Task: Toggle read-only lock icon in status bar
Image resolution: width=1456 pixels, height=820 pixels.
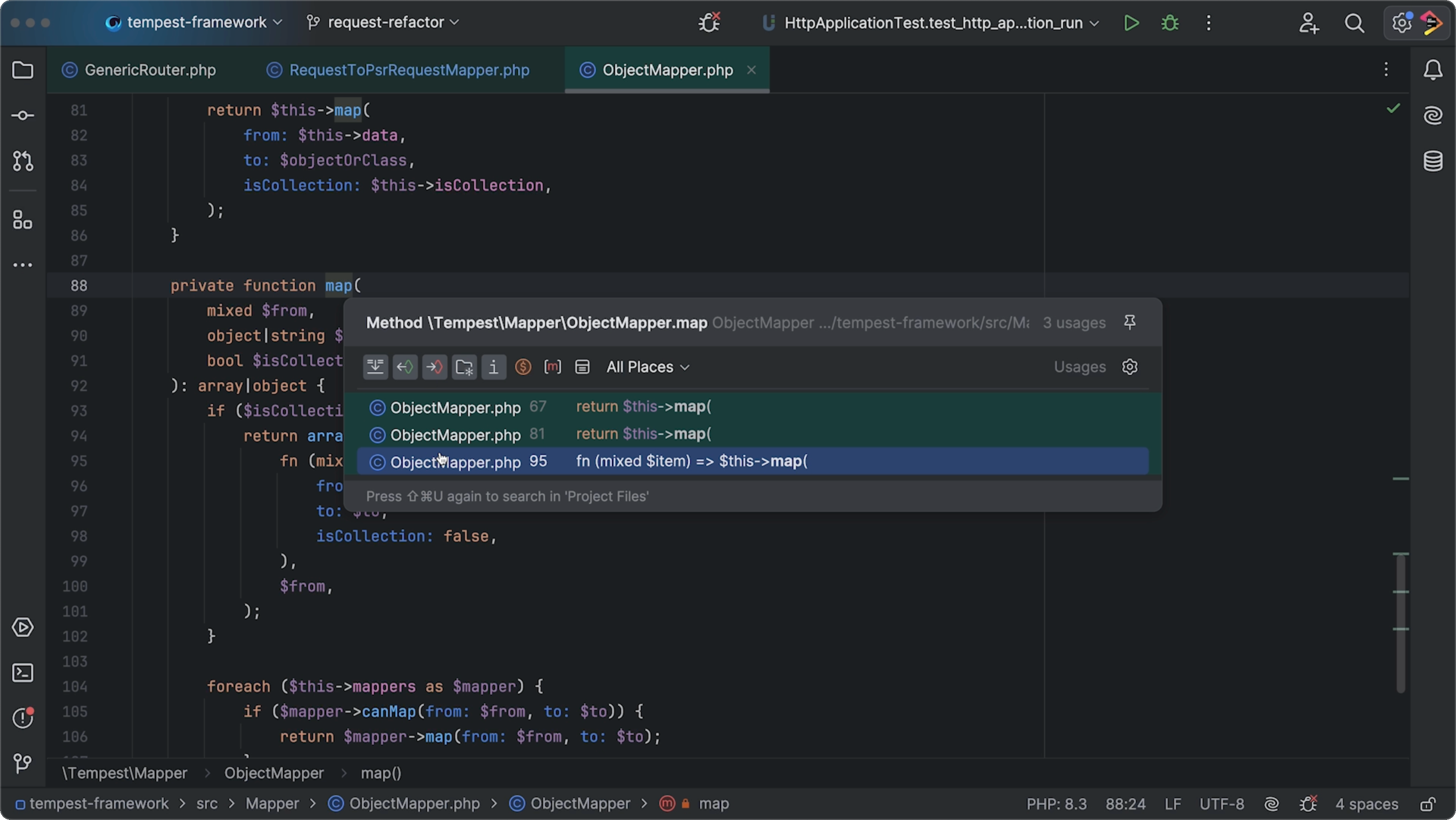Action: (x=1428, y=803)
